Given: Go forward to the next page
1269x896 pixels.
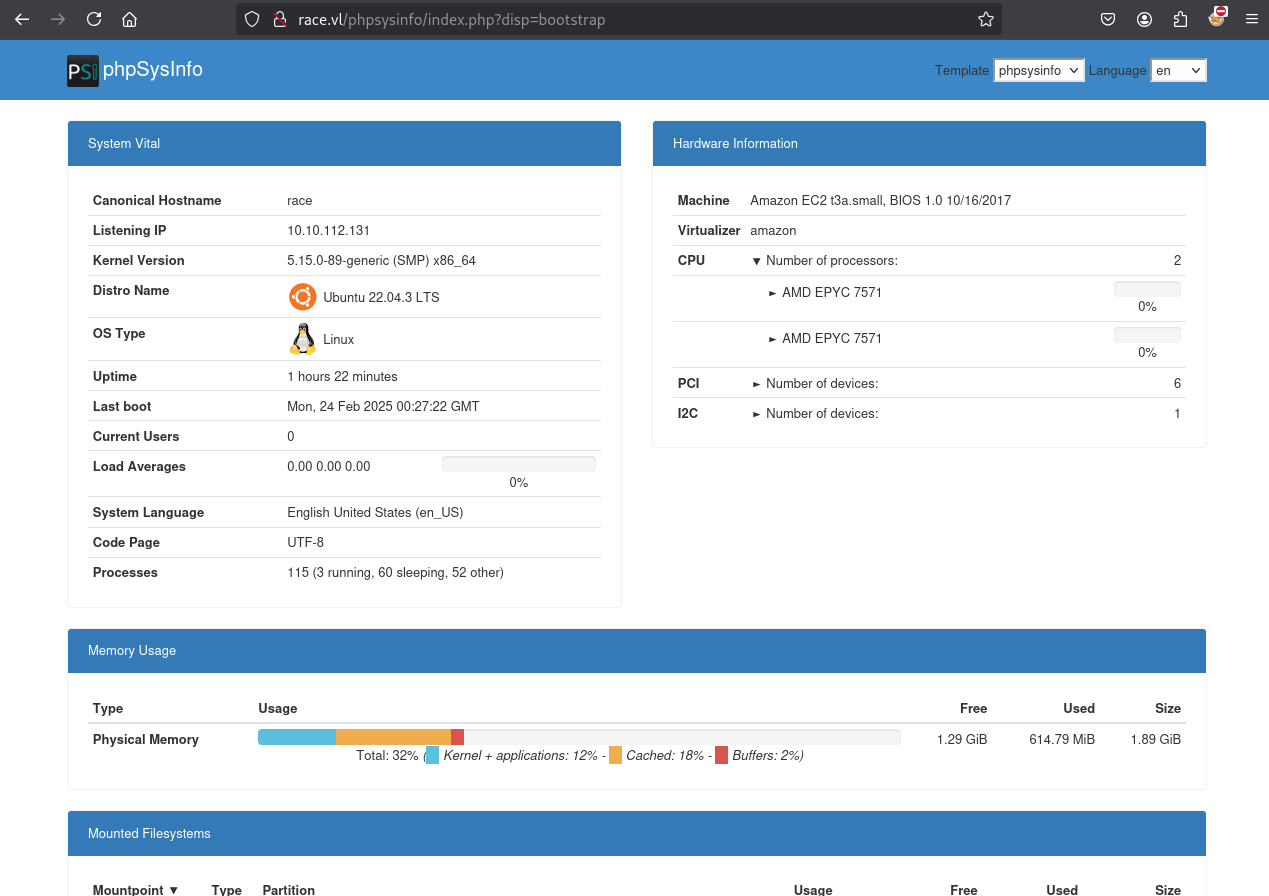Looking at the screenshot, I should click(58, 19).
